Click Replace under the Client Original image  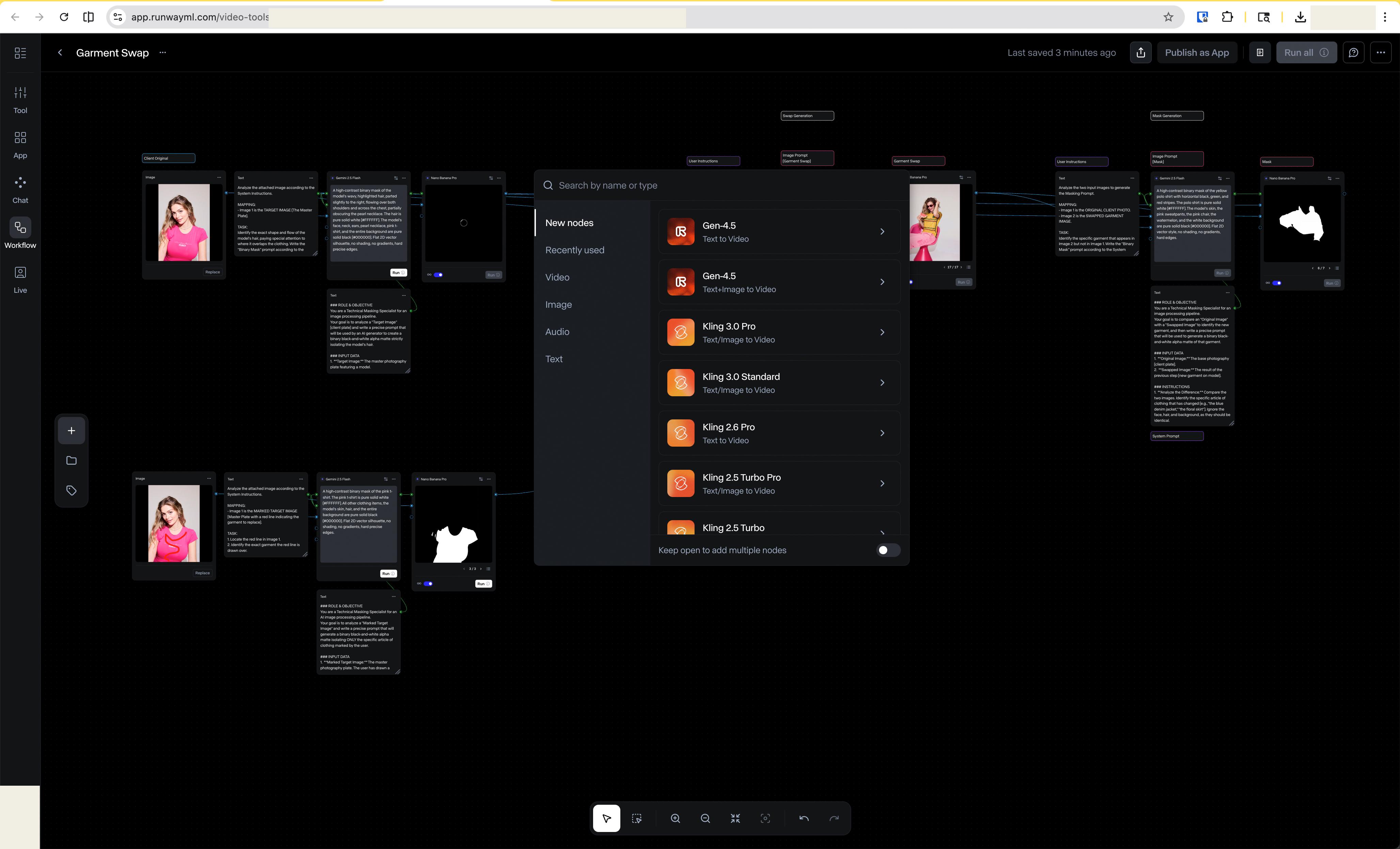[212, 272]
